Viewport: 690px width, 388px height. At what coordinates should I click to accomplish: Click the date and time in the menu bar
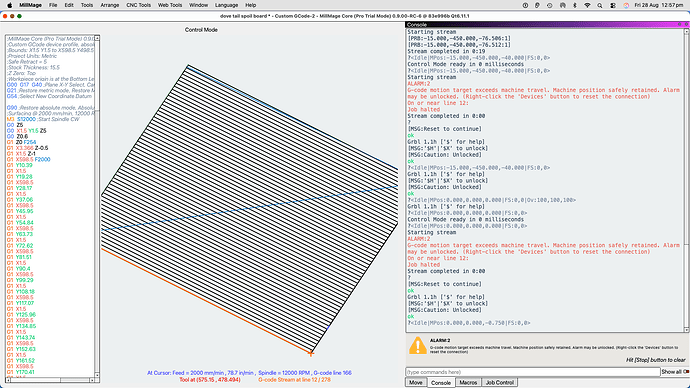coord(659,5)
